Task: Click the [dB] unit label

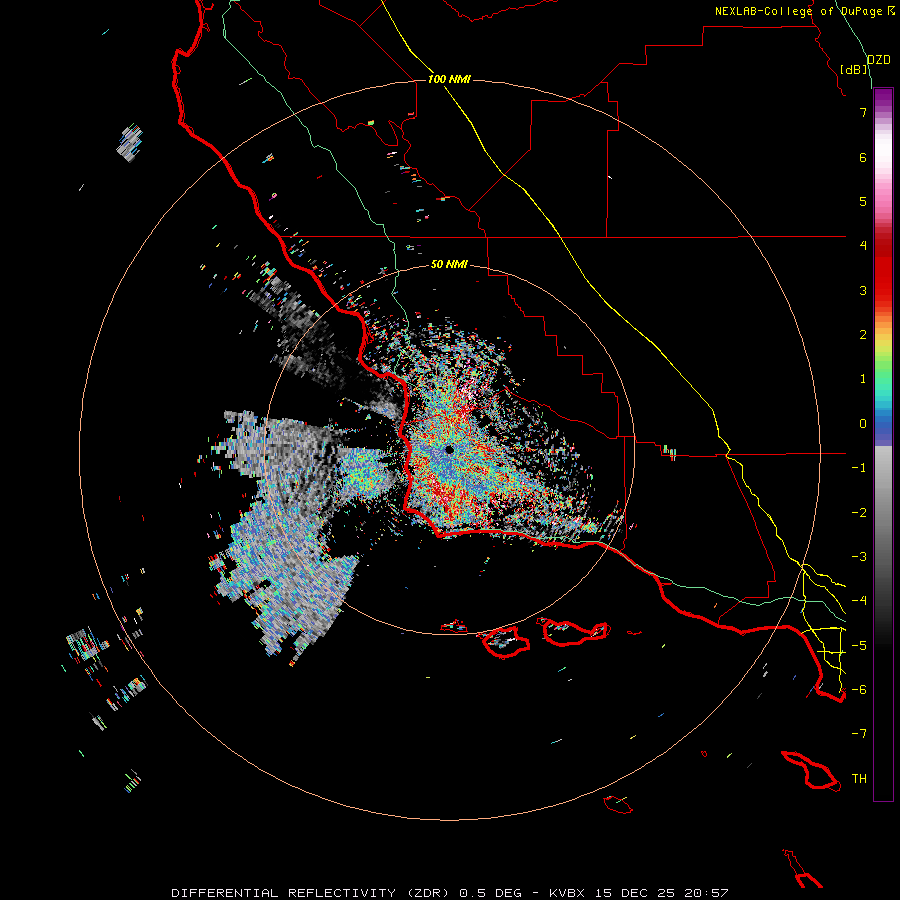Action: tap(854, 69)
